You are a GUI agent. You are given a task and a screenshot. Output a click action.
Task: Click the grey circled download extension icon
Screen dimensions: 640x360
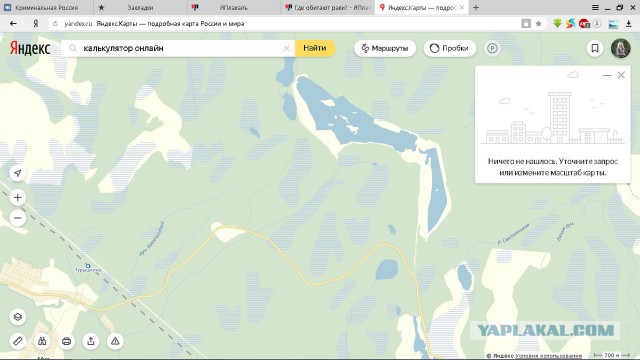point(597,24)
